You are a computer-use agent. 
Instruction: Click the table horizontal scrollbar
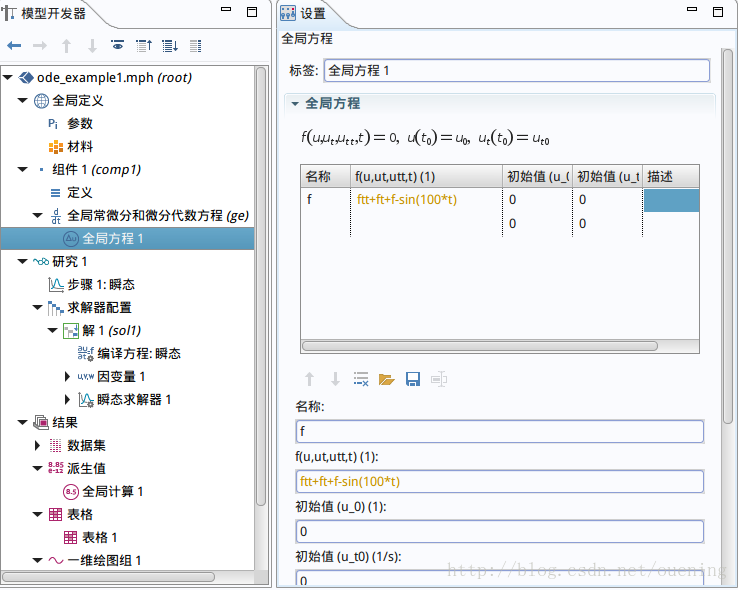[x=480, y=346]
